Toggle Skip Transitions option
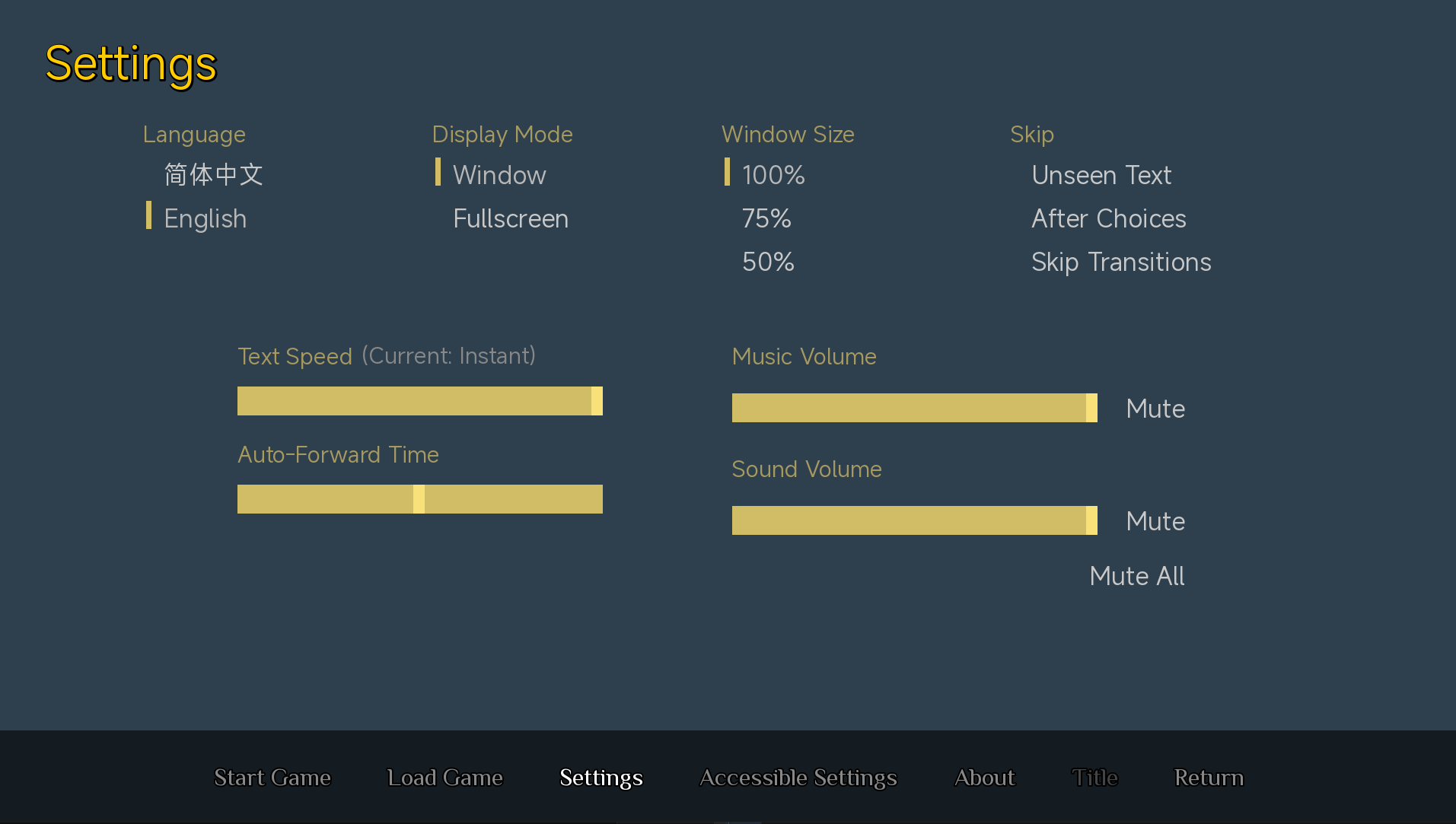Viewport: 1456px width, 824px height. click(x=1120, y=262)
